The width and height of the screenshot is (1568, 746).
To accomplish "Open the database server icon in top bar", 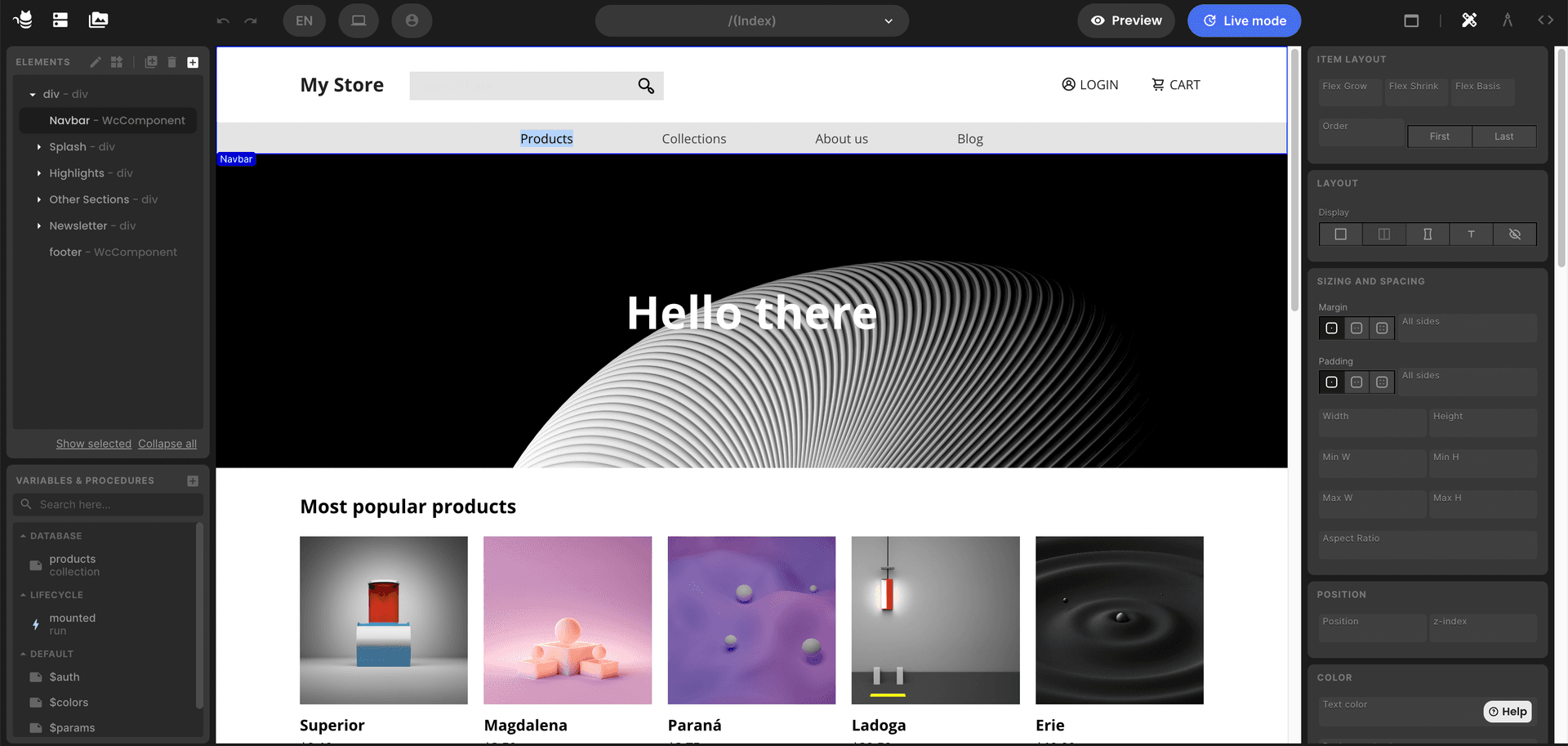I will (60, 20).
